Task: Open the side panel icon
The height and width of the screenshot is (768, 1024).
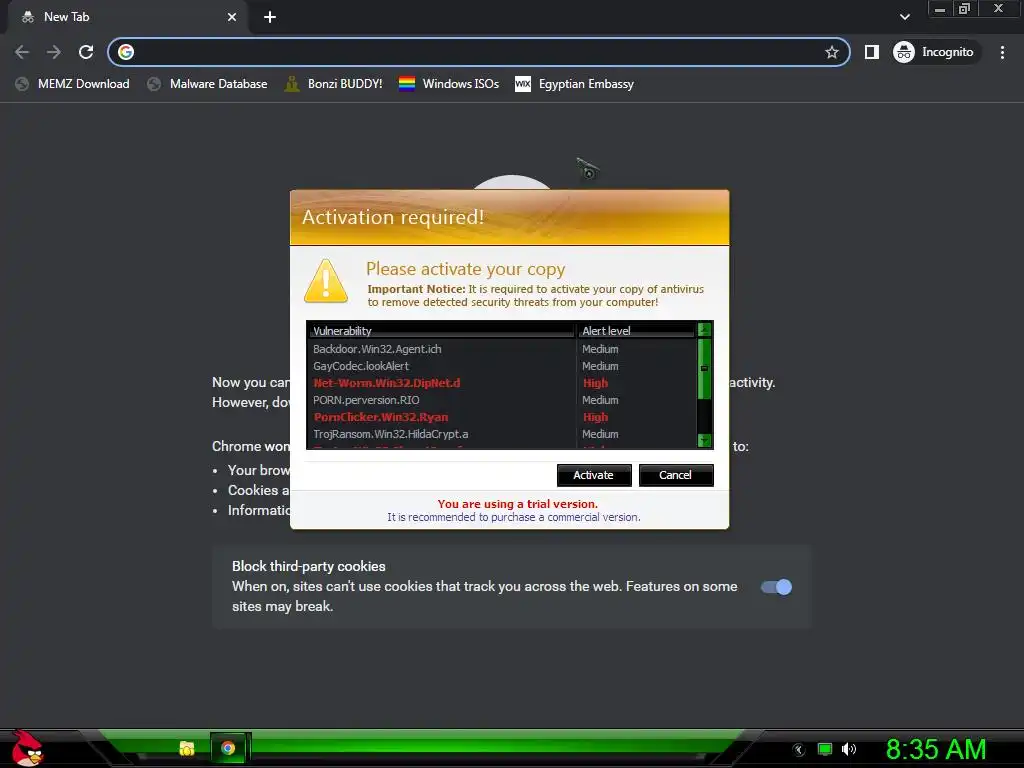Action: [872, 52]
